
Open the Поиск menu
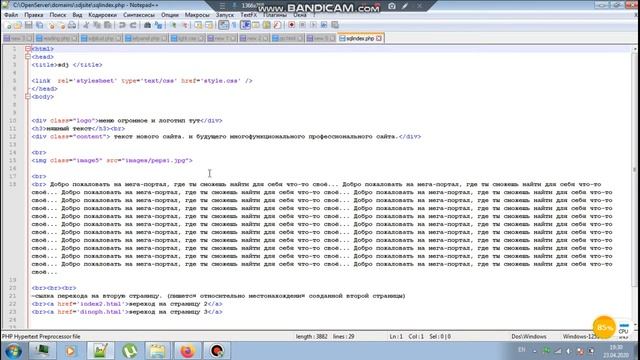point(58,15)
